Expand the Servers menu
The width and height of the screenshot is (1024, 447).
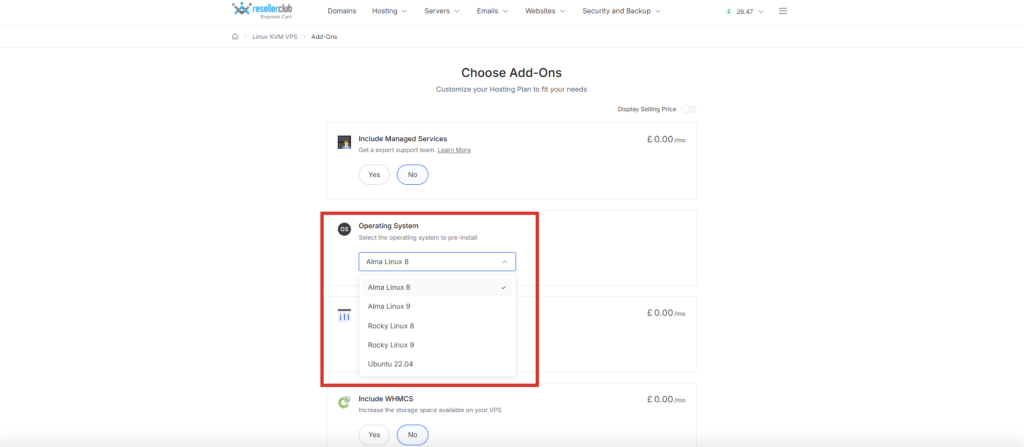[x=441, y=11]
